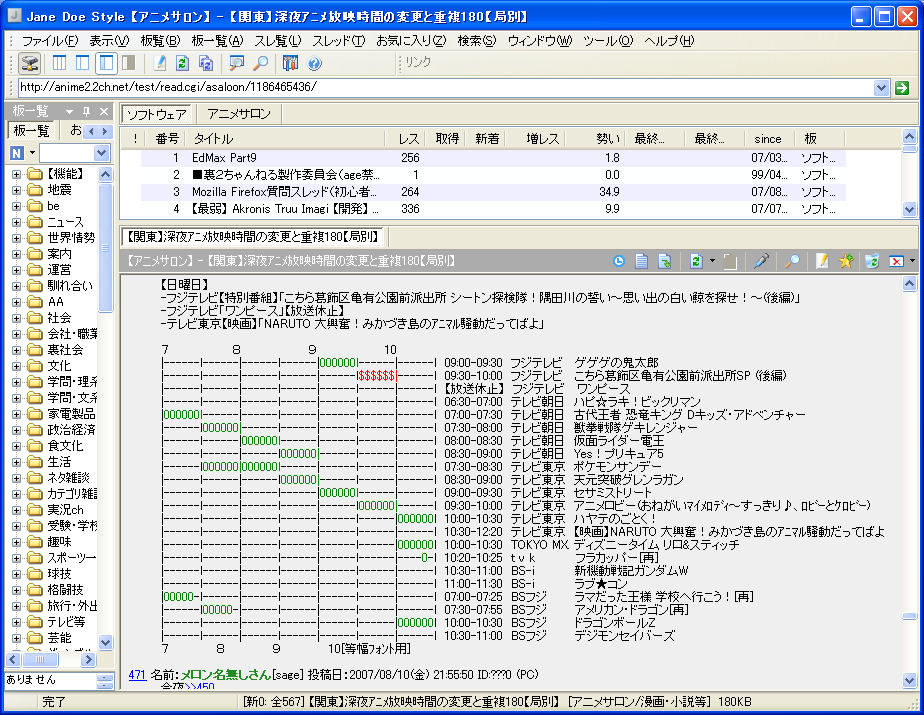Switch to the three-column pane layout icon

point(60,63)
